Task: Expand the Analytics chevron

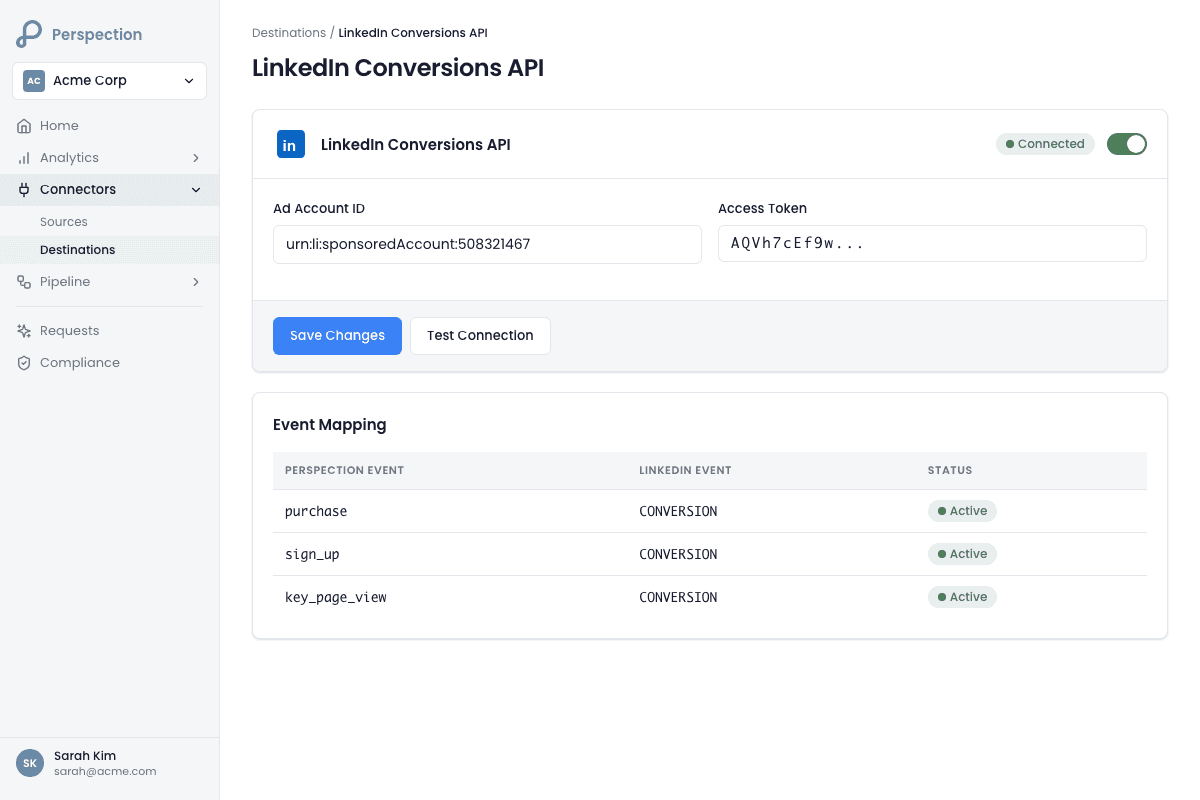Action: (196, 158)
